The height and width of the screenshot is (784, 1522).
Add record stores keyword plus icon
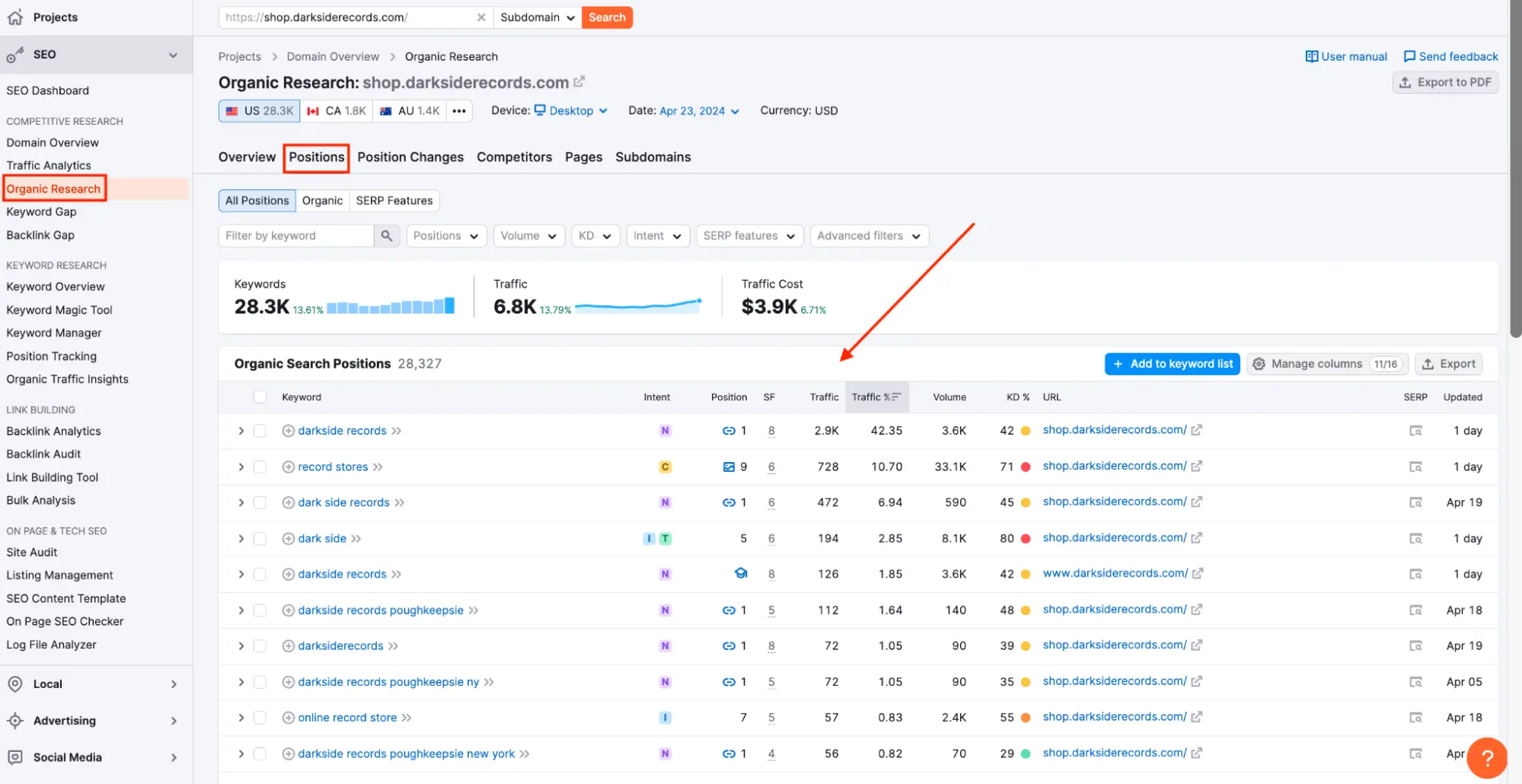(289, 467)
